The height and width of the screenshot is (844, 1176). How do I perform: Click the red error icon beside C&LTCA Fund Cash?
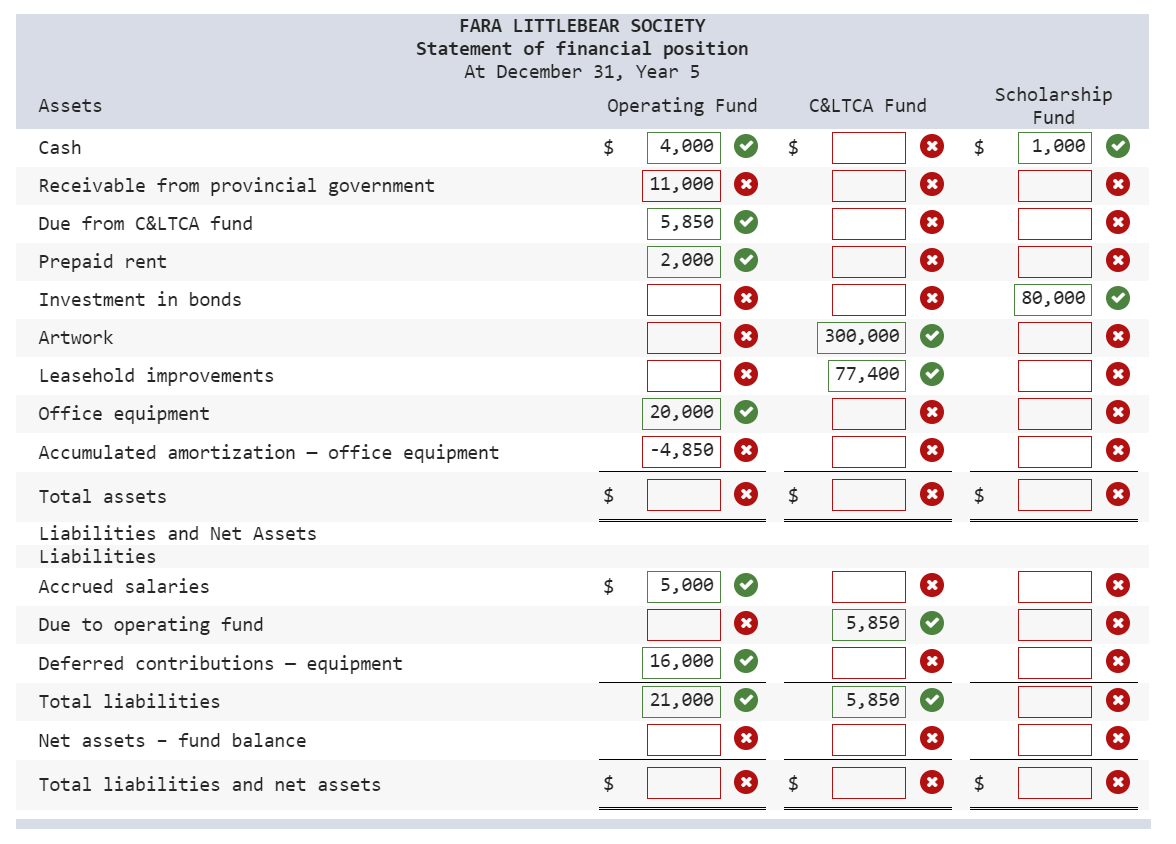click(x=931, y=147)
